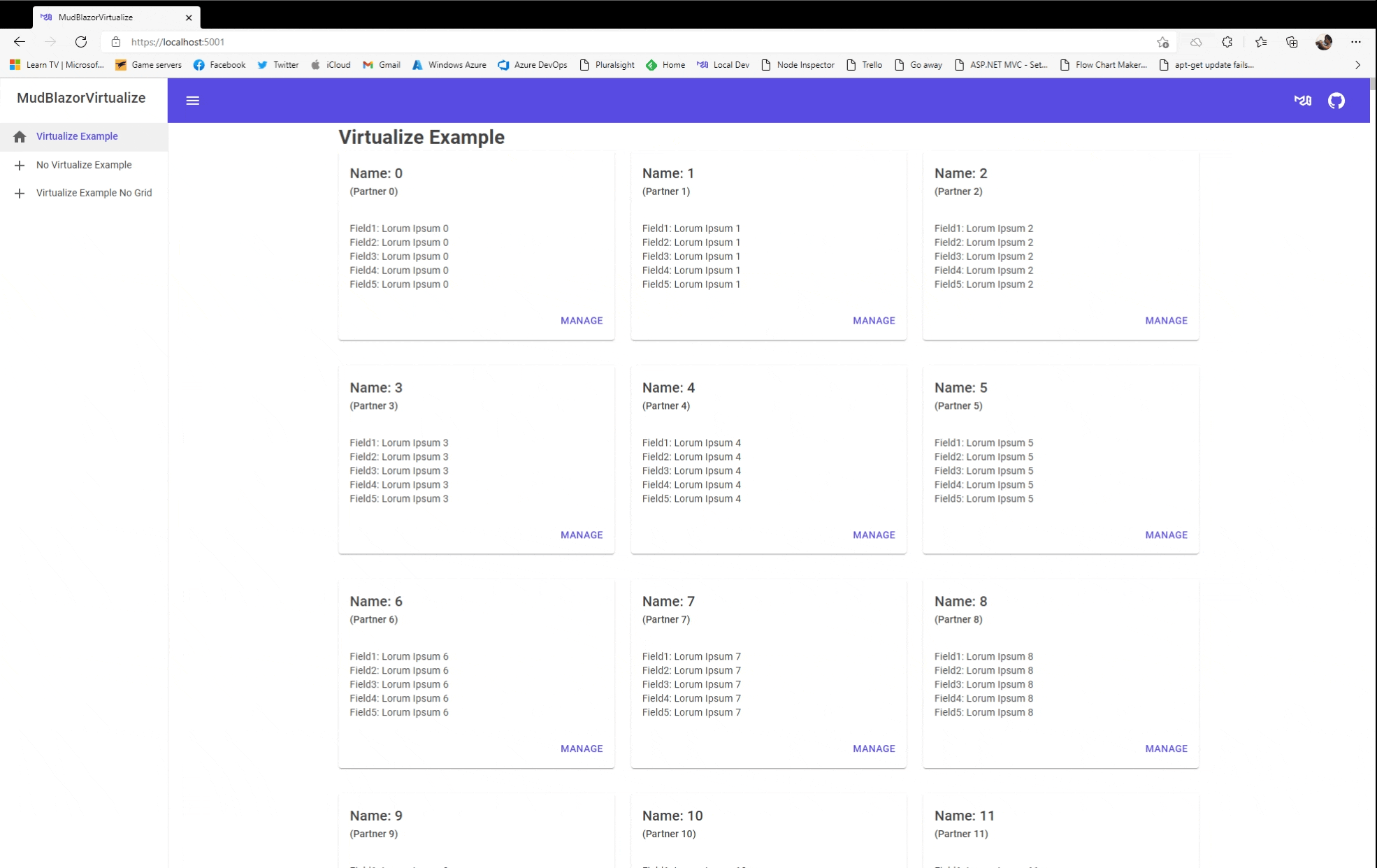The image size is (1377, 868).
Task: Refresh the browser page
Action: point(81,42)
